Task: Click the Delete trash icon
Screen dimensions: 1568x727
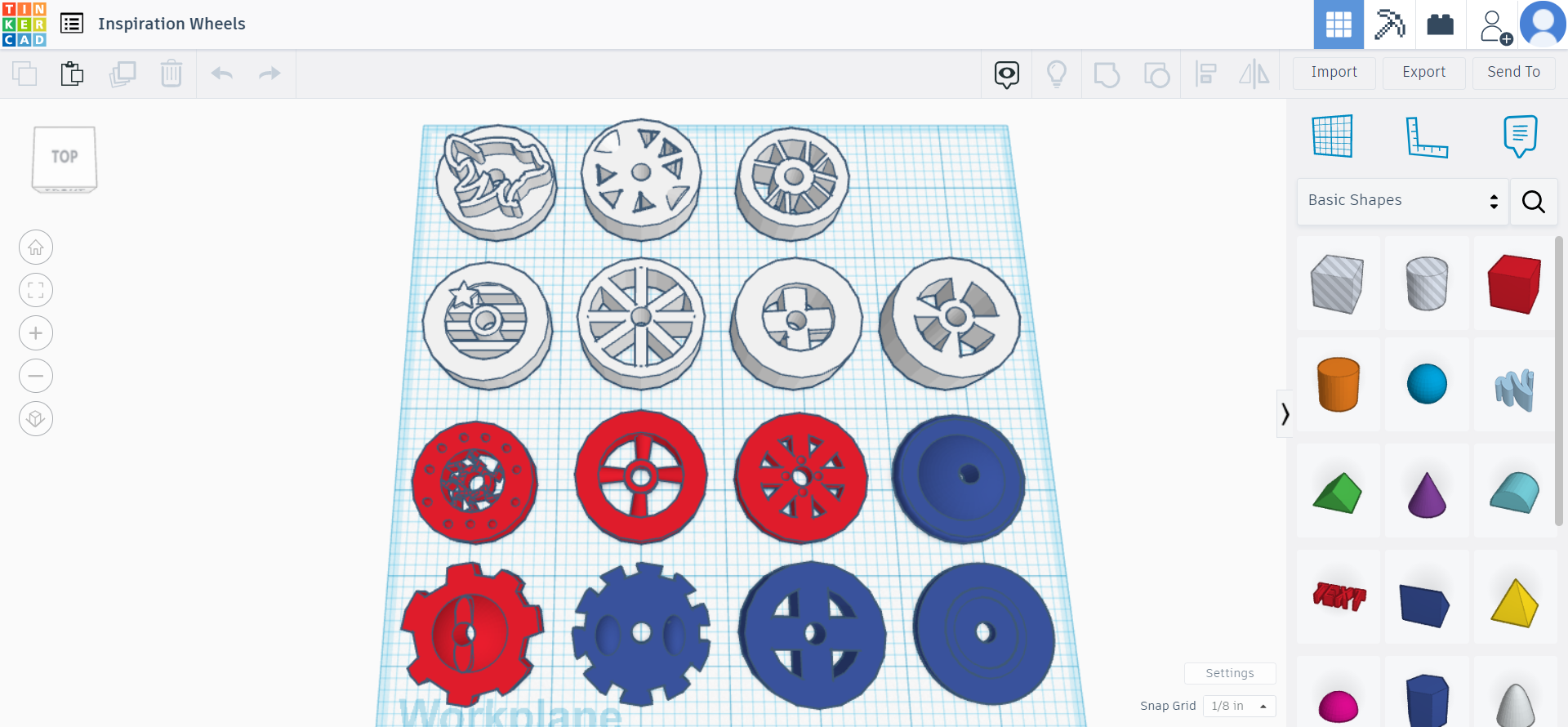Action: click(171, 74)
